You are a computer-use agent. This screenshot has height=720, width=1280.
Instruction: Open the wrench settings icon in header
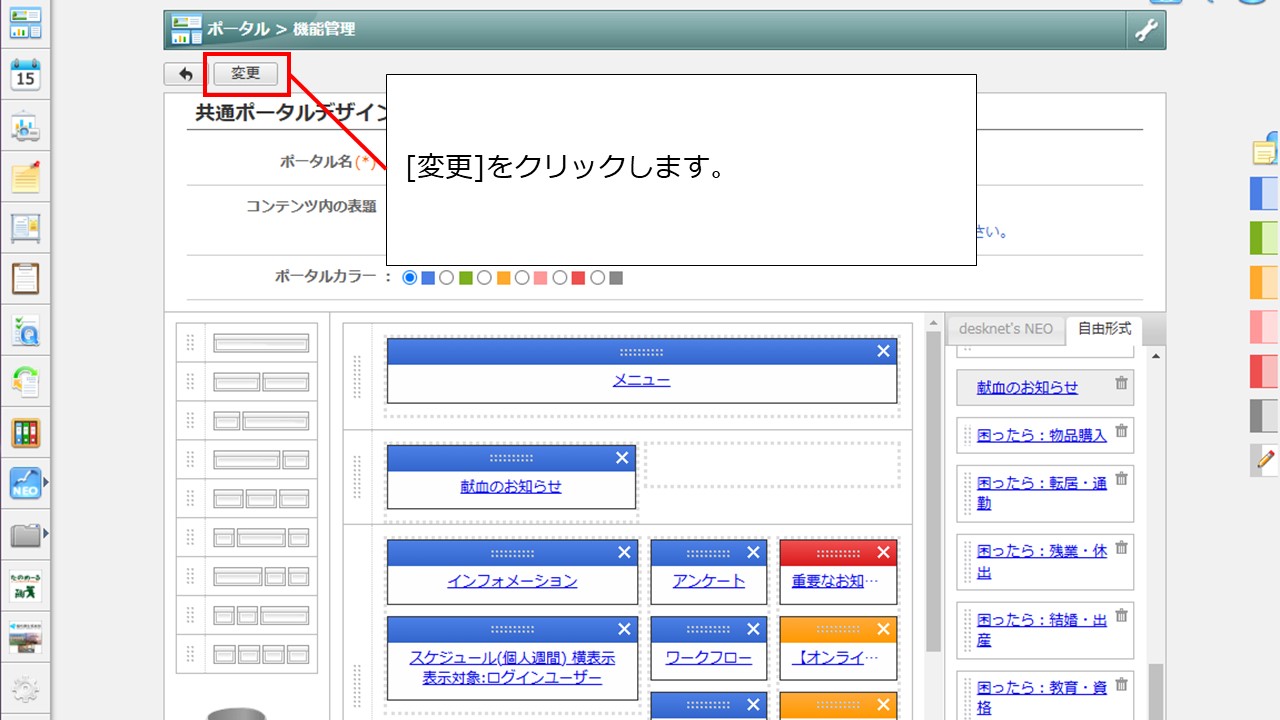[x=1146, y=31]
